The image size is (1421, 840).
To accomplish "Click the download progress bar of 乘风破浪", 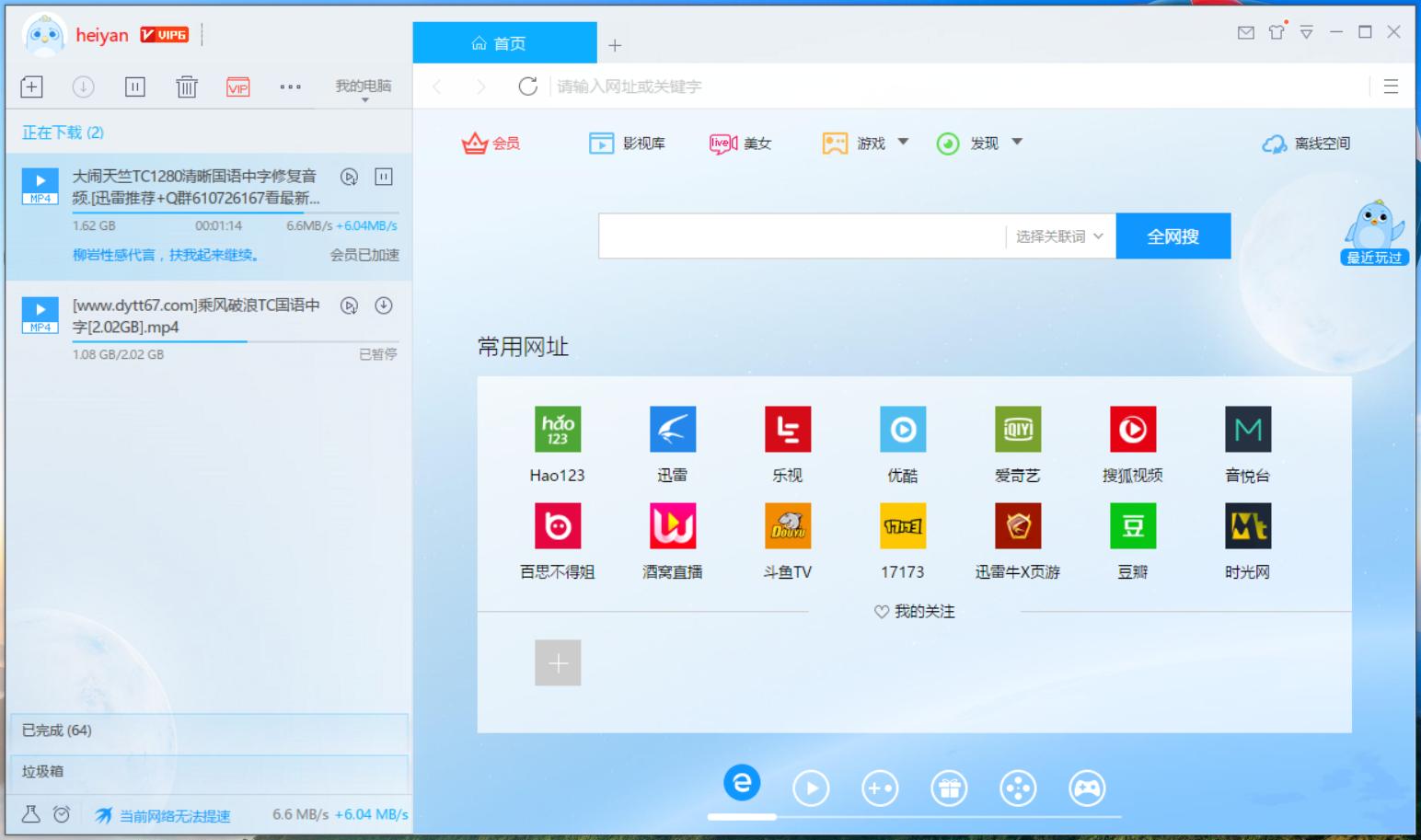I will click(235, 342).
